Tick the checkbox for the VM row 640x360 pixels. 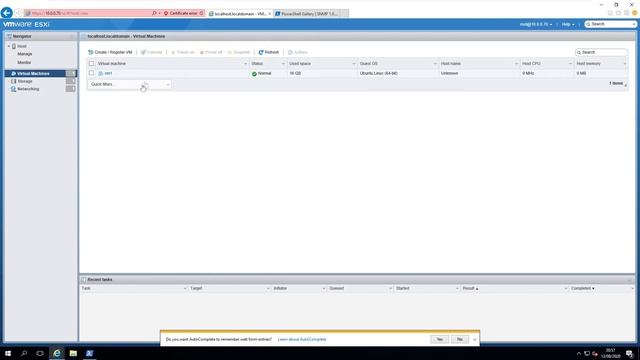click(x=91, y=73)
